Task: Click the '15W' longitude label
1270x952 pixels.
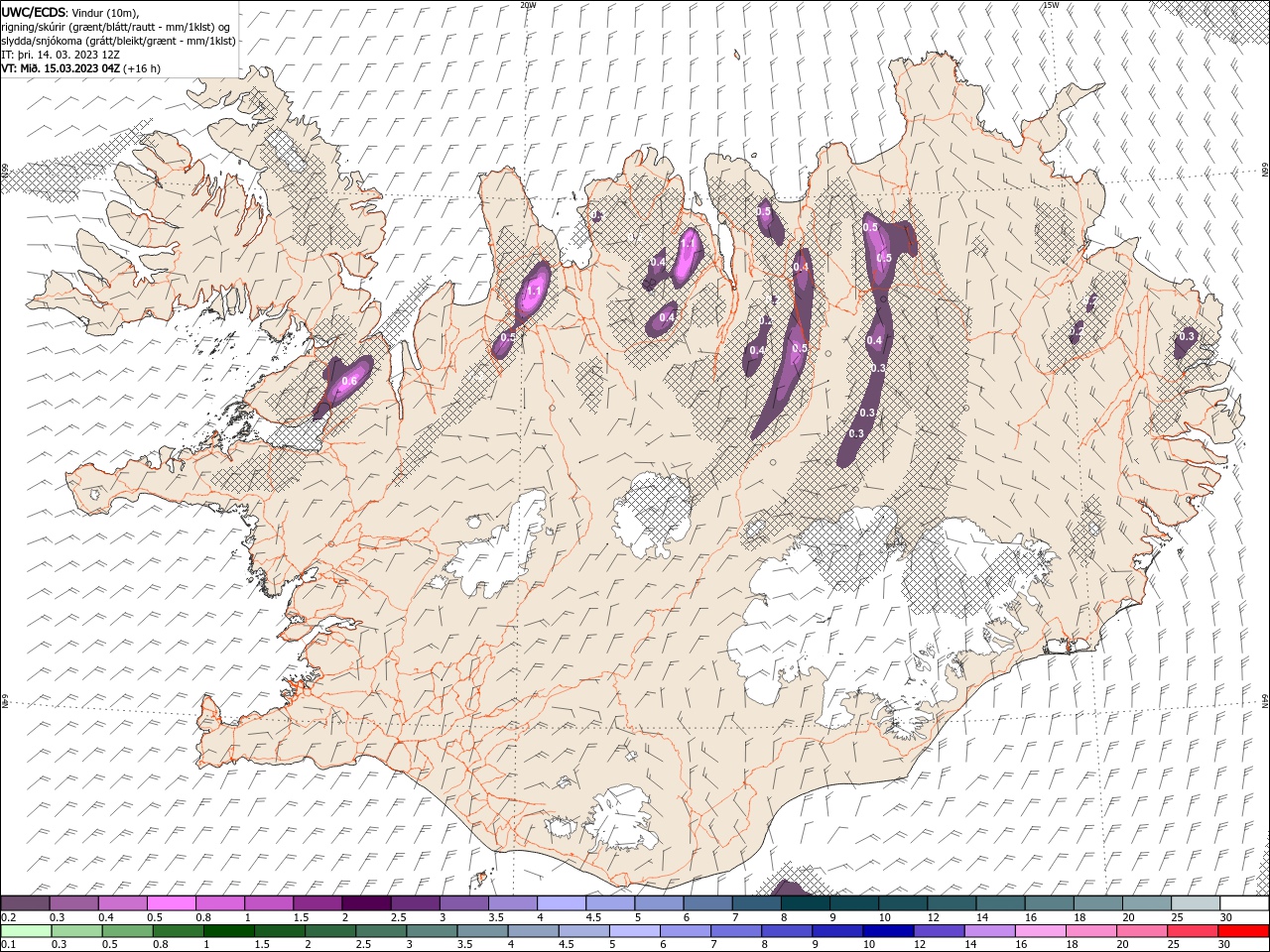Action: point(1051,5)
